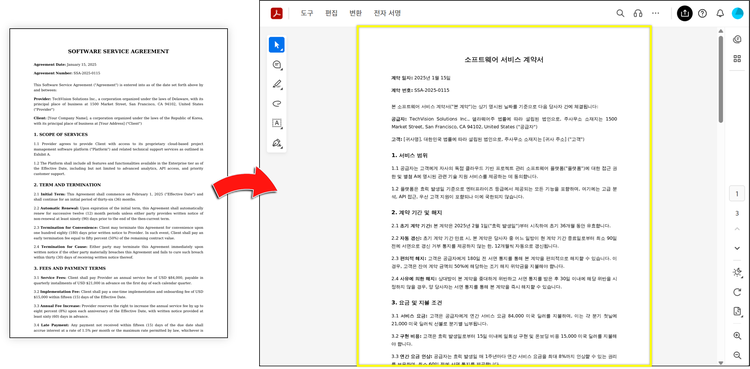Click the zoom out magnifier

coord(737,355)
